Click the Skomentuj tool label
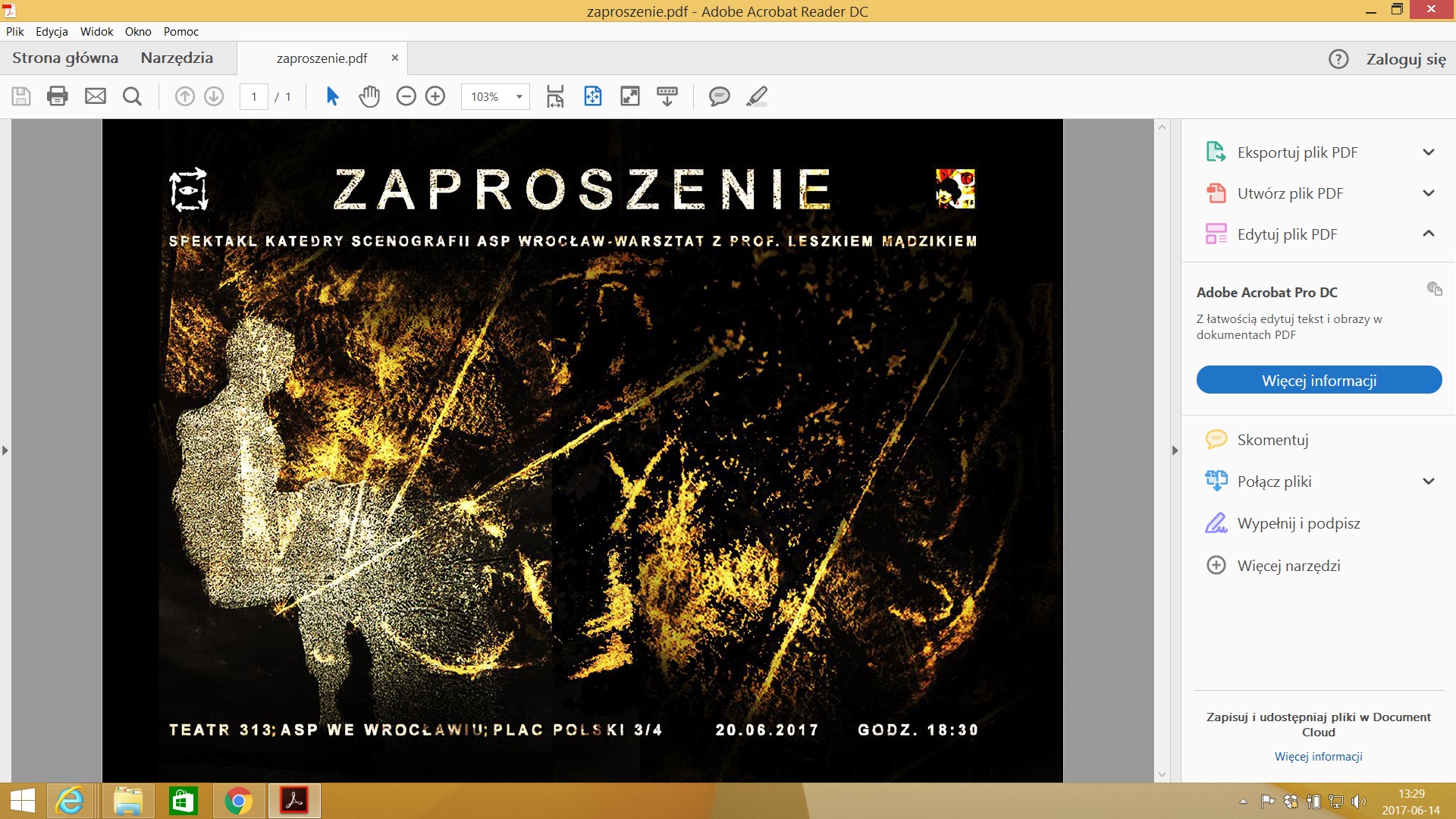 click(x=1273, y=440)
